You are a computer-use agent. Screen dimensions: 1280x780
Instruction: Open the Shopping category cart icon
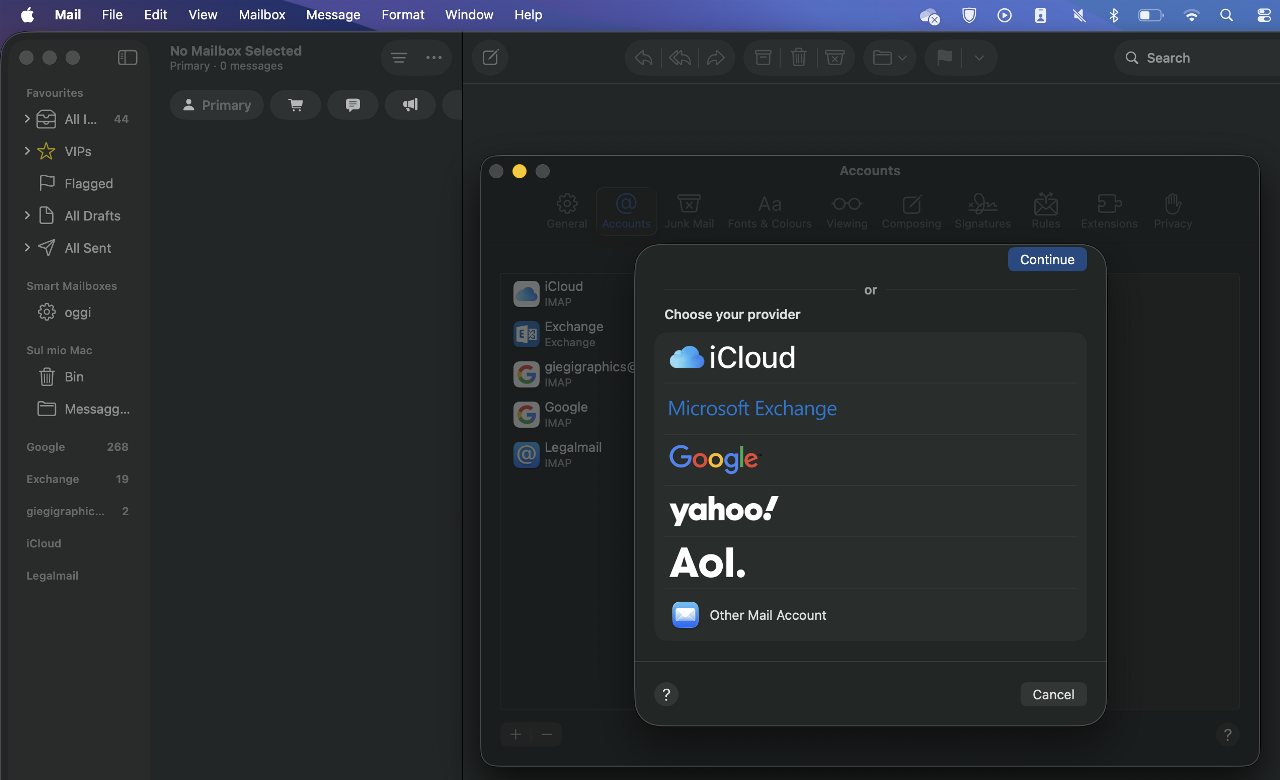(x=295, y=105)
